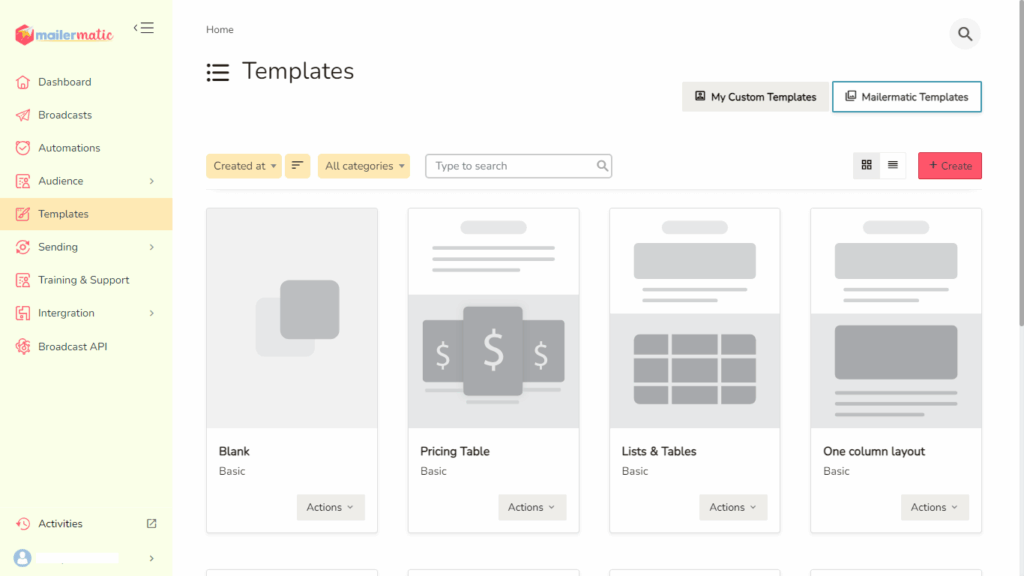Image resolution: width=1024 pixels, height=576 pixels.
Task: Open Broadcasts page link
Action: point(65,115)
